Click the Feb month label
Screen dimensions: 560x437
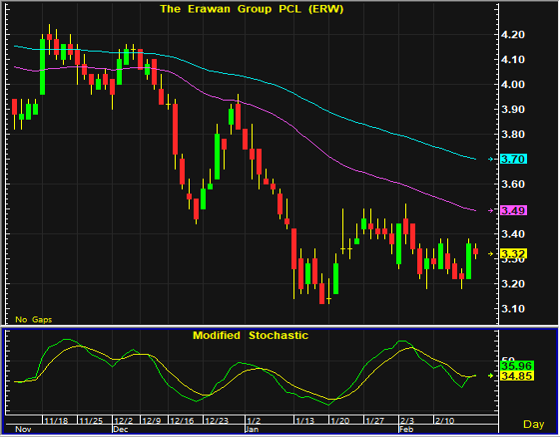pyautogui.click(x=406, y=429)
